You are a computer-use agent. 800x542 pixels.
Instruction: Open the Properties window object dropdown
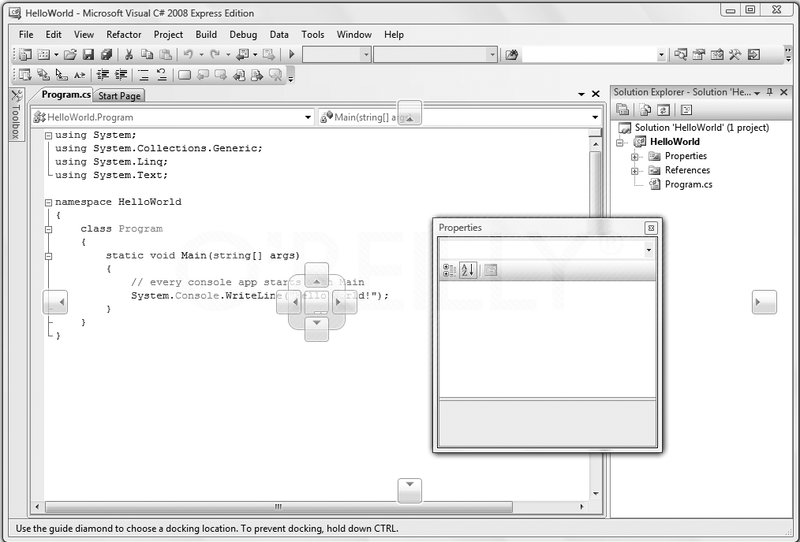[x=648, y=250]
